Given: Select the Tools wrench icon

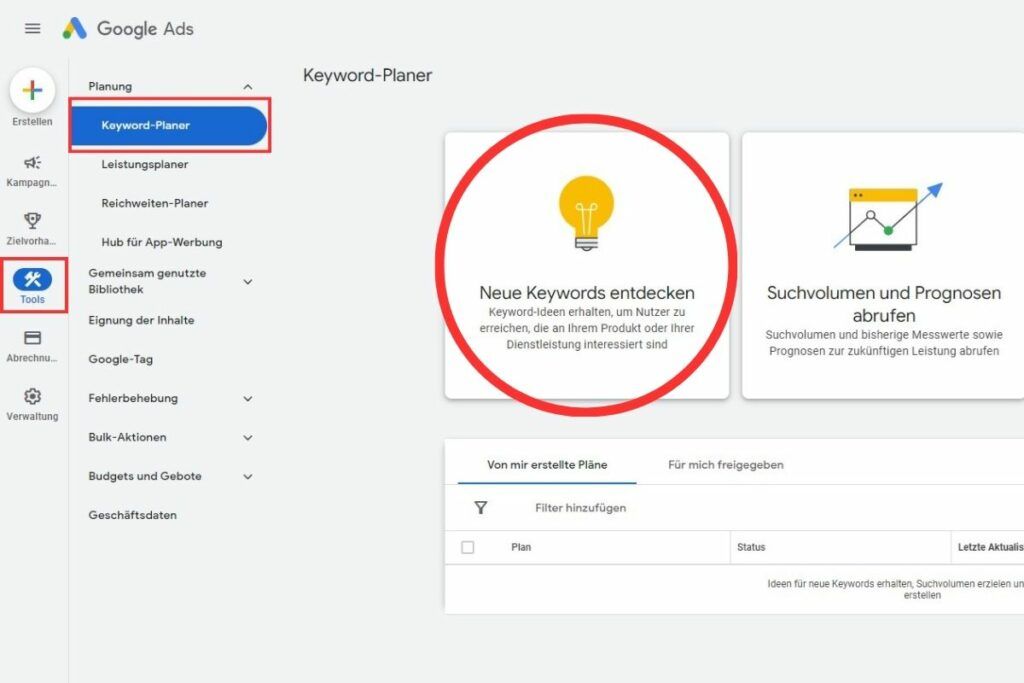Looking at the screenshot, I should (x=32, y=279).
